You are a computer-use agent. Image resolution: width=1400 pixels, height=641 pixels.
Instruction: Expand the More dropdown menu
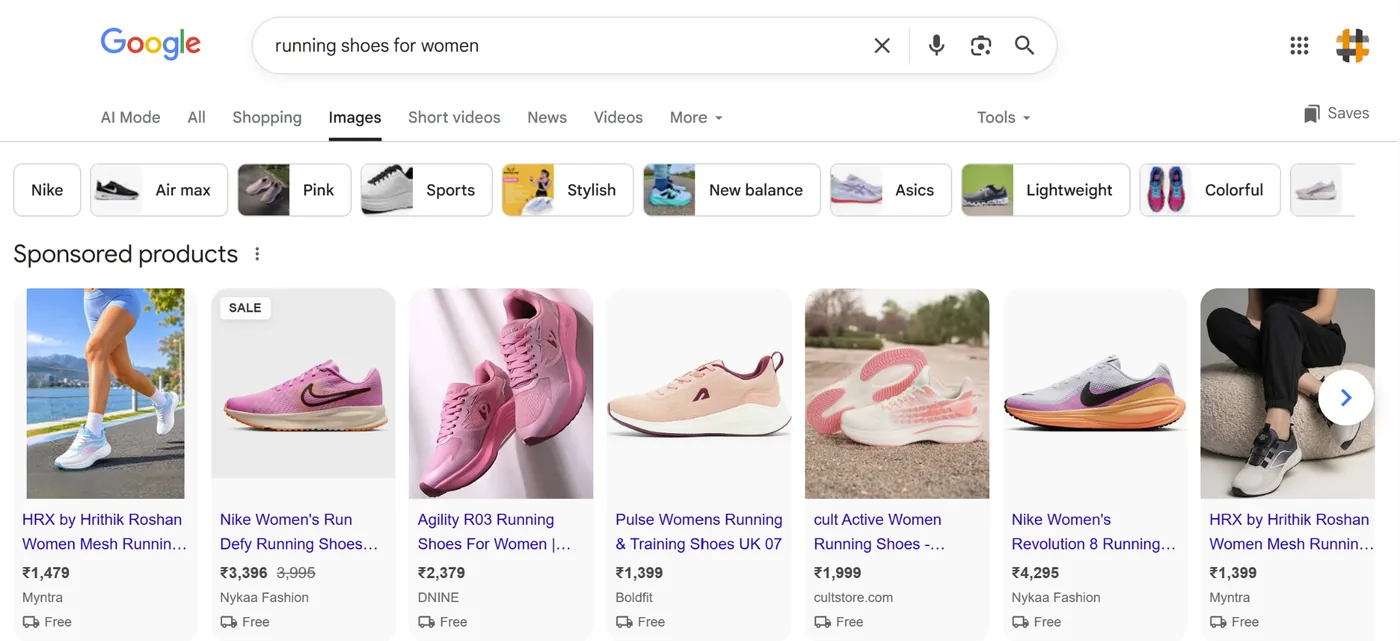[696, 117]
